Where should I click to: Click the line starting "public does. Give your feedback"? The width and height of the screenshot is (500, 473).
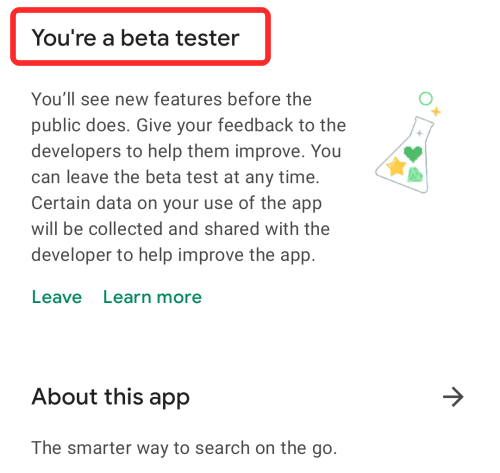tap(189, 126)
